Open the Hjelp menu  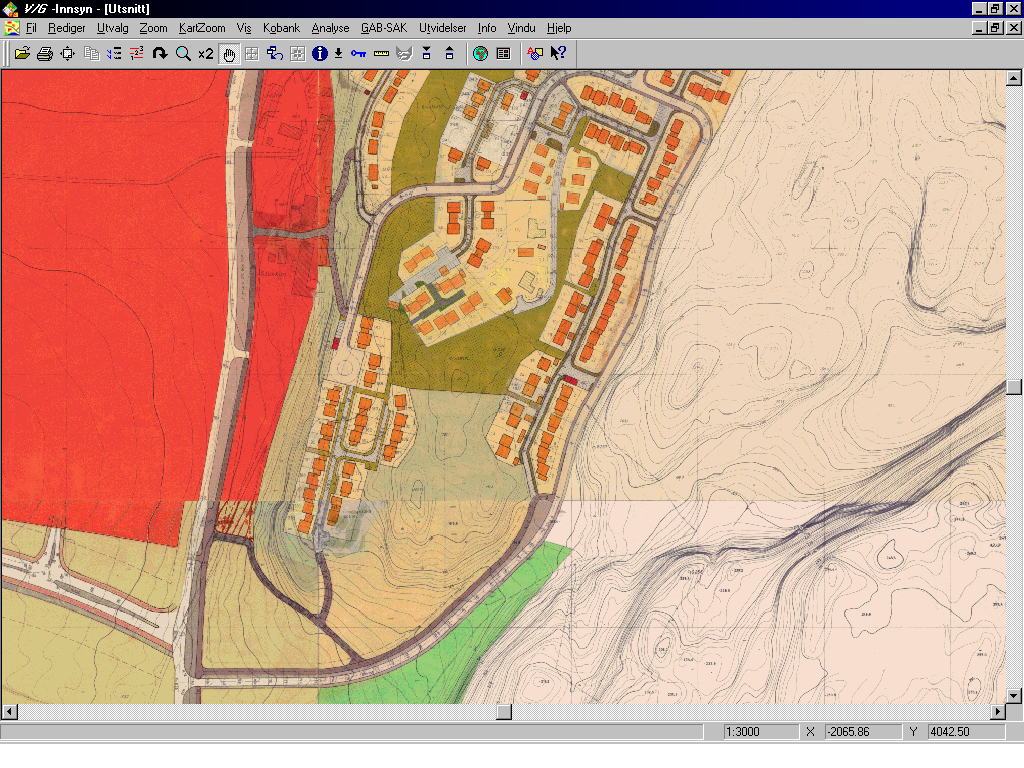pyautogui.click(x=559, y=28)
